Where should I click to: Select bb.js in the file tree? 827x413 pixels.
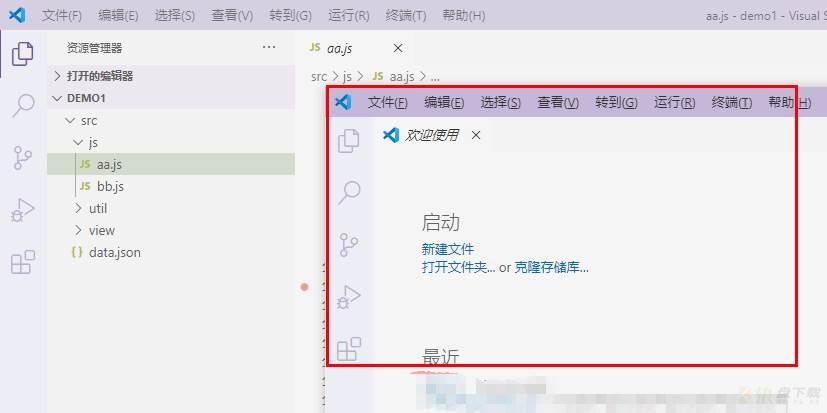[171, 187]
